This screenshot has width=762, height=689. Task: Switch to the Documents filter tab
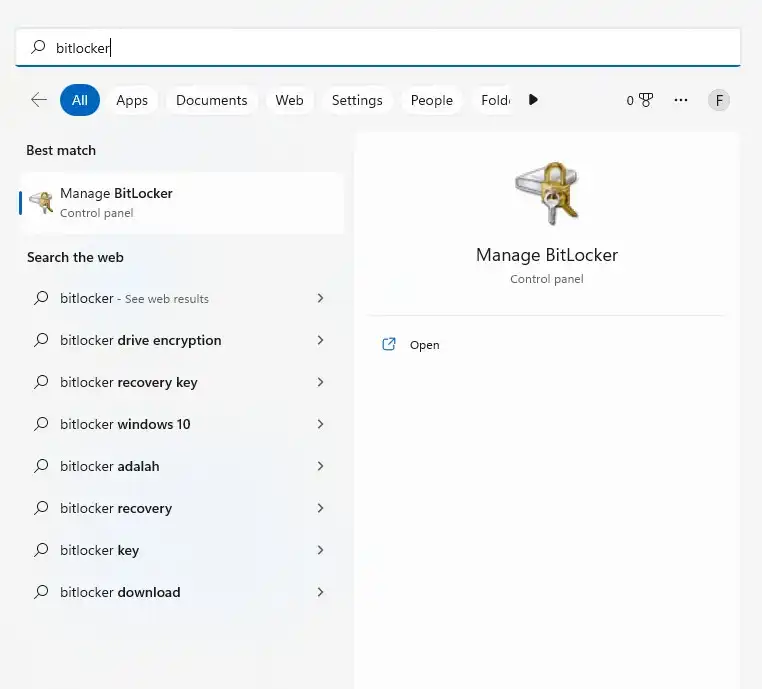[211, 100]
